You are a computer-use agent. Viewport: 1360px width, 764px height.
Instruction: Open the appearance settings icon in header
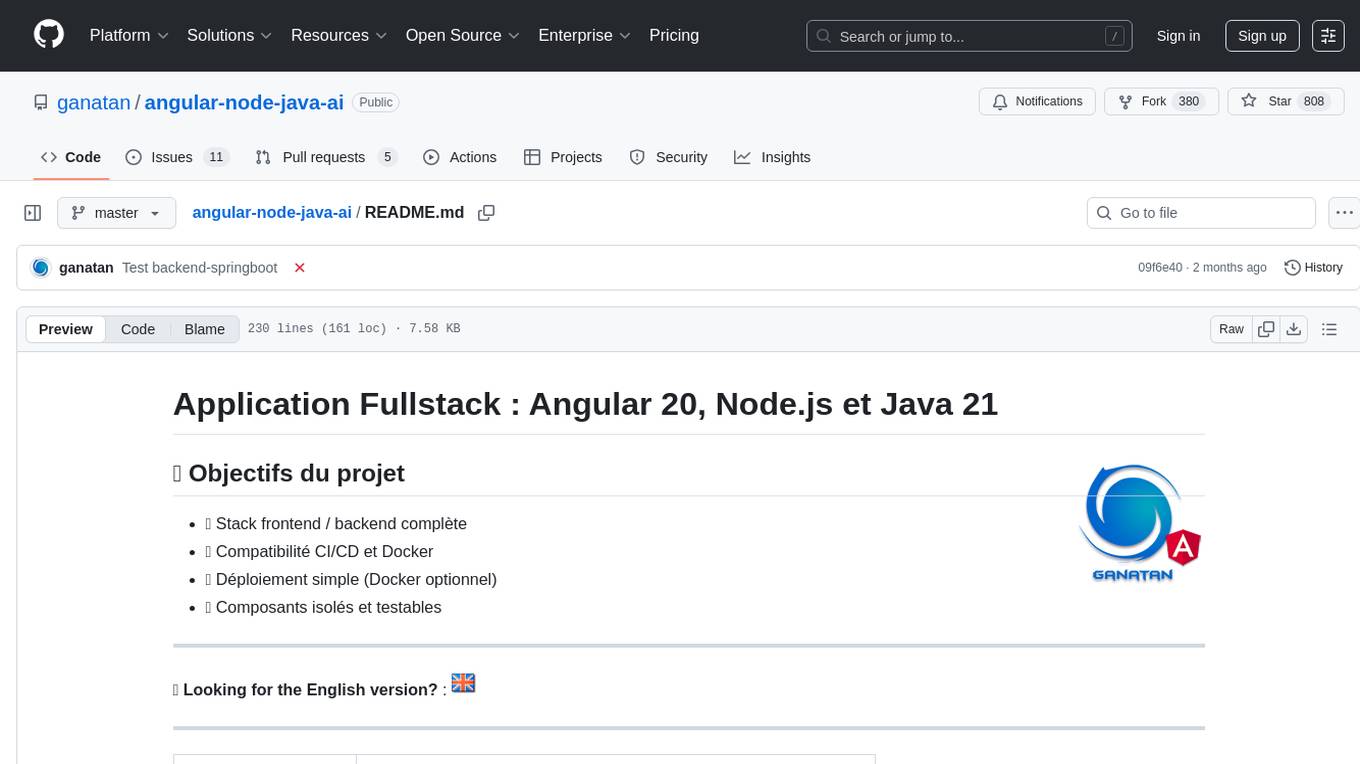pos(1328,36)
